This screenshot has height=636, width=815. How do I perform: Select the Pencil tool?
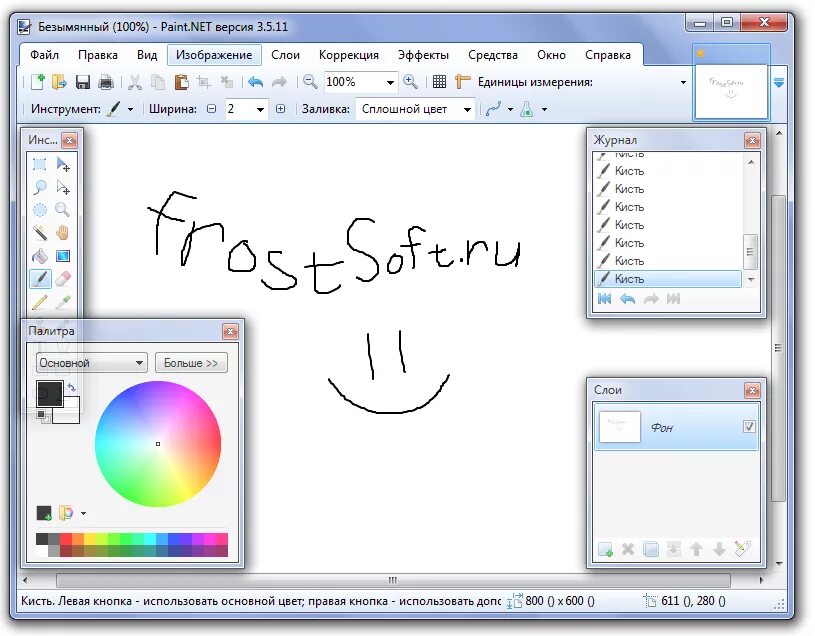tap(40, 302)
